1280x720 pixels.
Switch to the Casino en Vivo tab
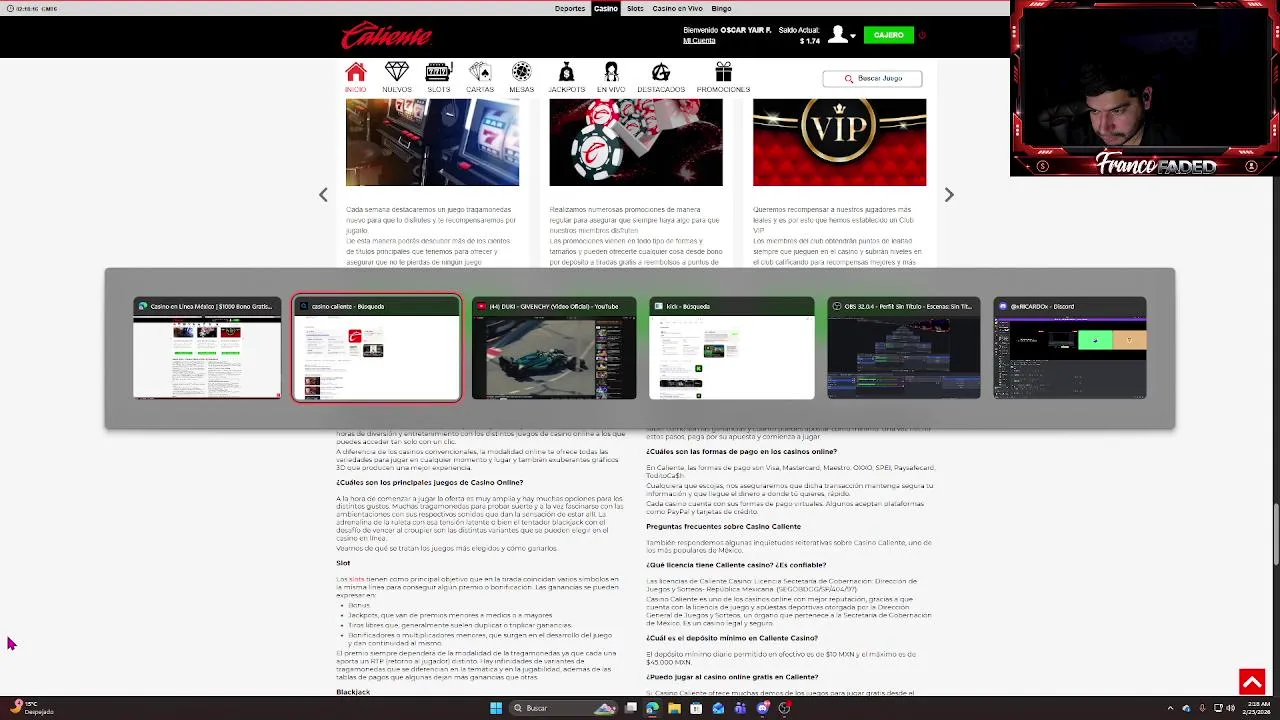coord(677,8)
